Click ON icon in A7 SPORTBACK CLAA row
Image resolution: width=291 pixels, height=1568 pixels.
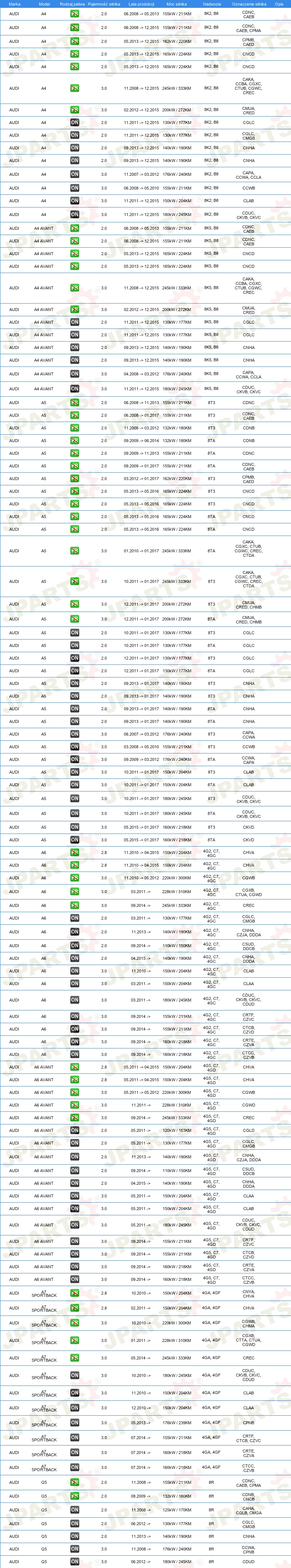pyautogui.click(x=74, y=1407)
